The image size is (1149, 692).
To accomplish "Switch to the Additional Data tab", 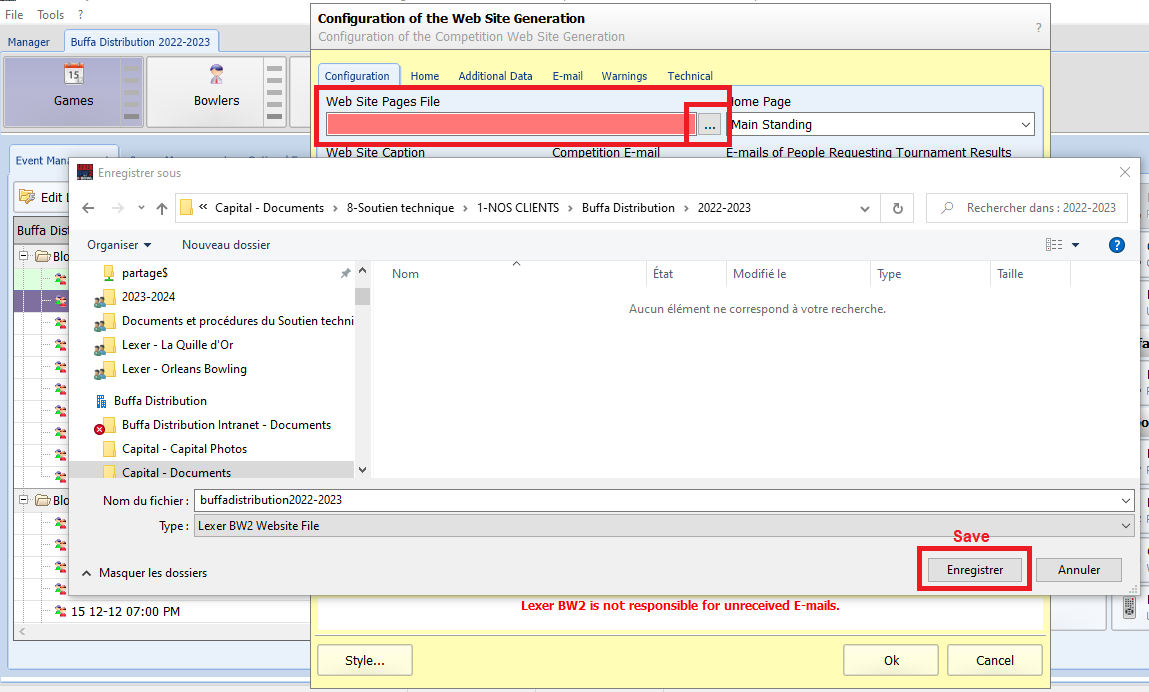I will (495, 76).
